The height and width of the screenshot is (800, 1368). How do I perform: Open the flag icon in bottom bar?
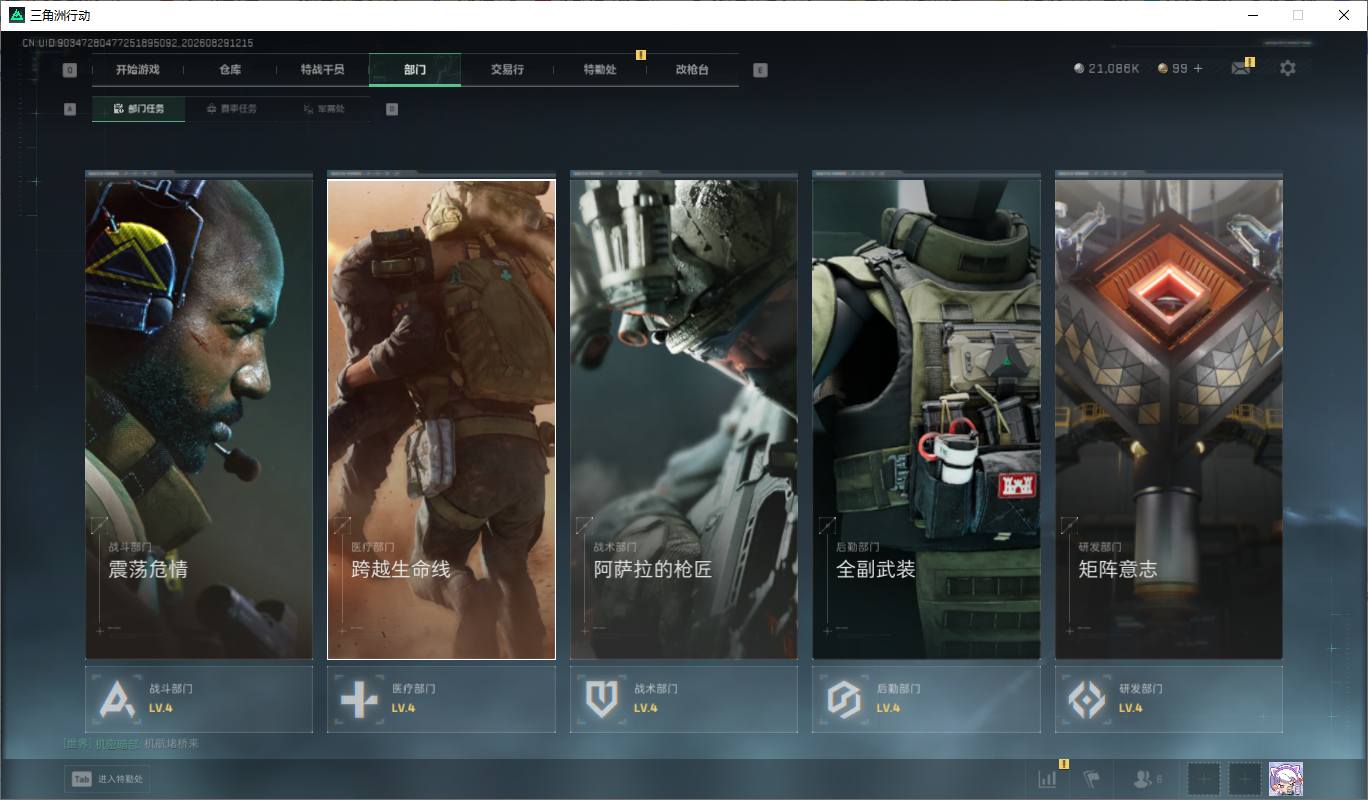(1092, 779)
